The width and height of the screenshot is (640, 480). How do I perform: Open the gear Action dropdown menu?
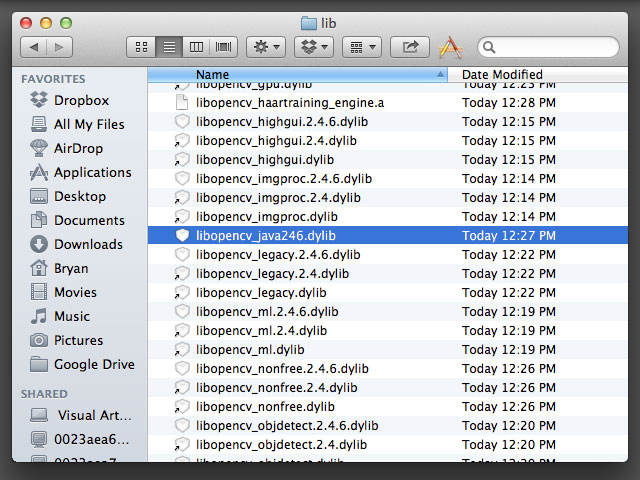pyautogui.click(x=267, y=47)
